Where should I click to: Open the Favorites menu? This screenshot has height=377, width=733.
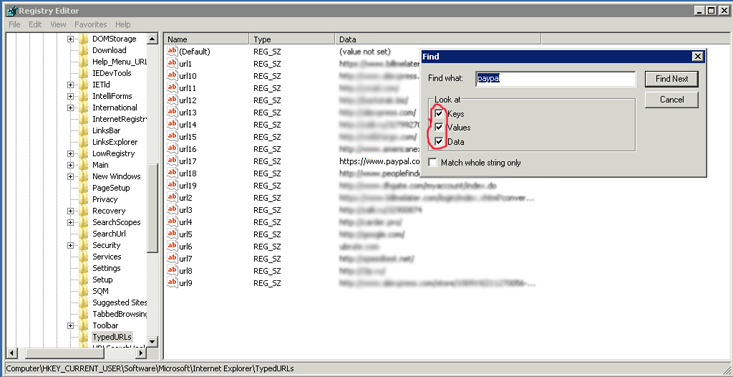point(91,24)
